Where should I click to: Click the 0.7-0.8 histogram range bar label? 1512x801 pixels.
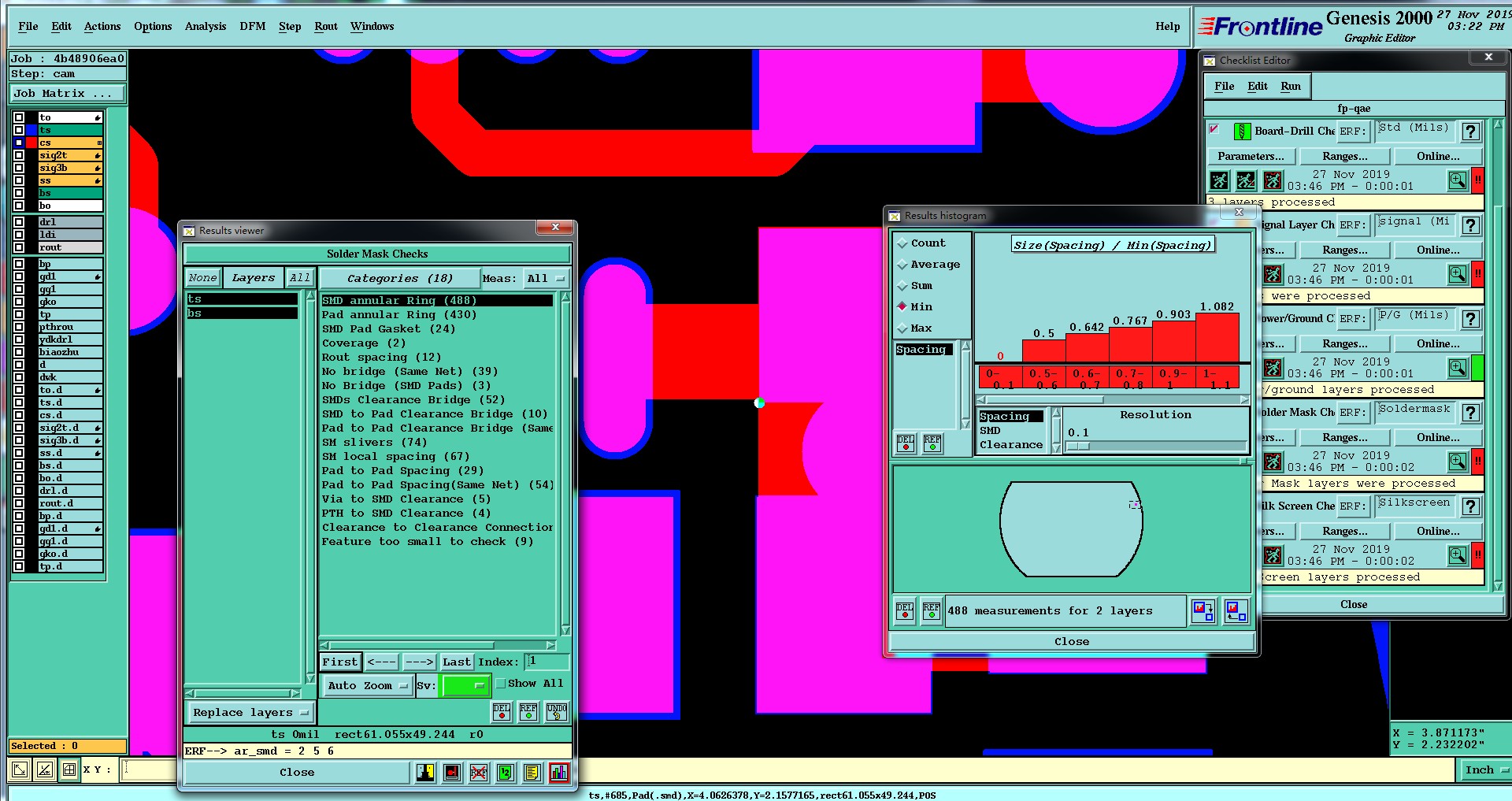pos(1130,379)
